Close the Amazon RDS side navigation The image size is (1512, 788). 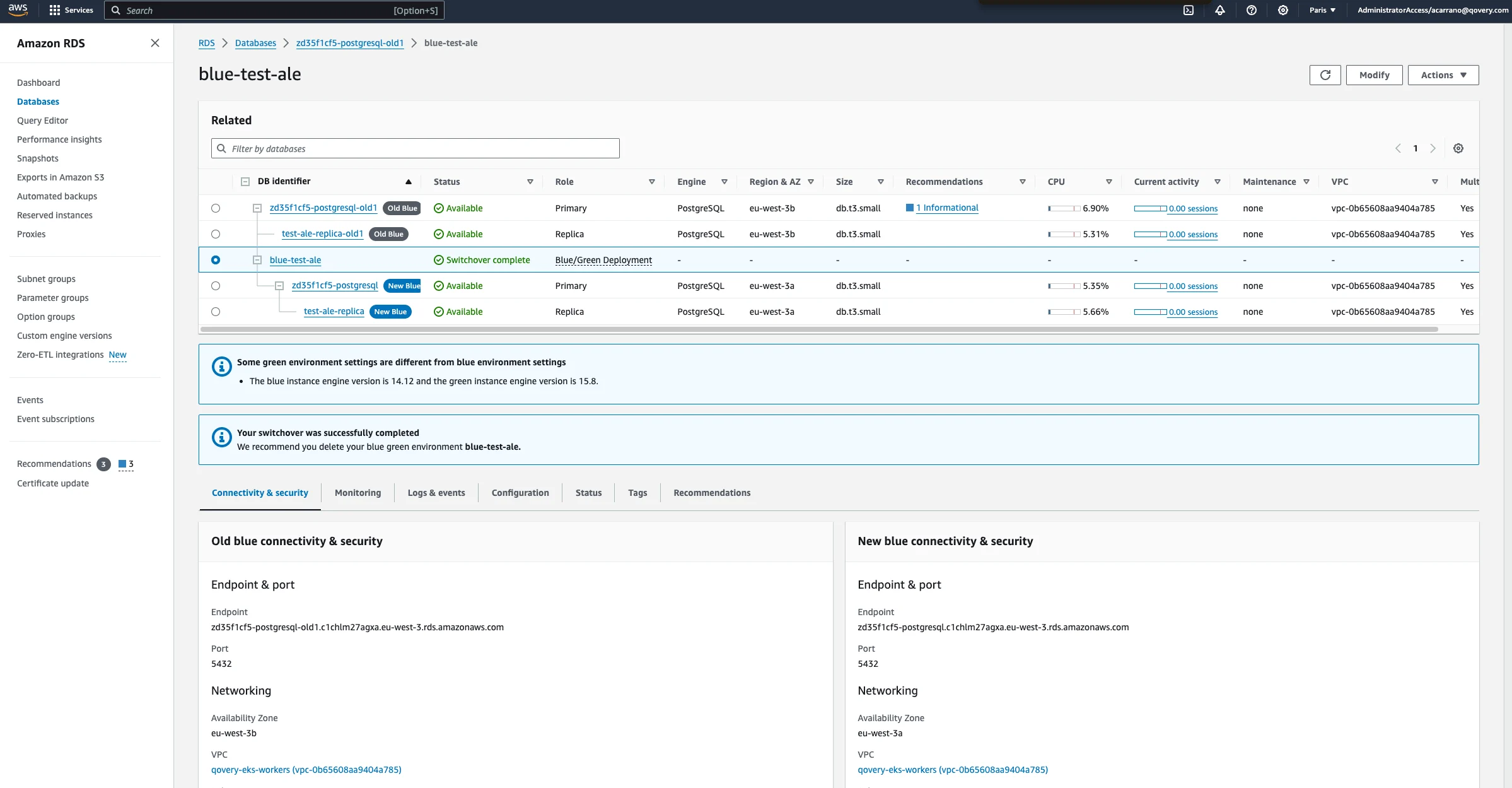[155, 43]
